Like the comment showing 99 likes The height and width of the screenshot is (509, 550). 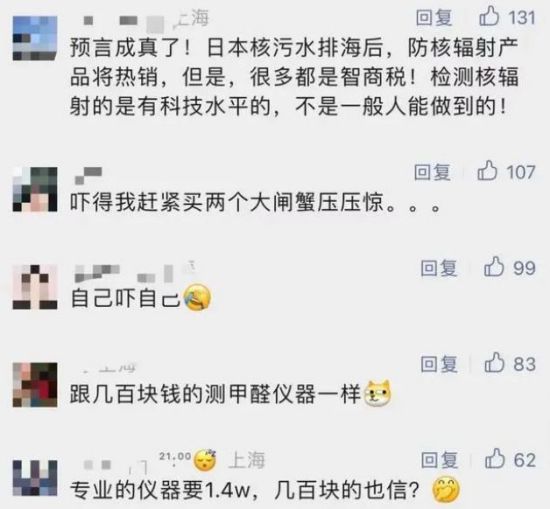click(494, 267)
